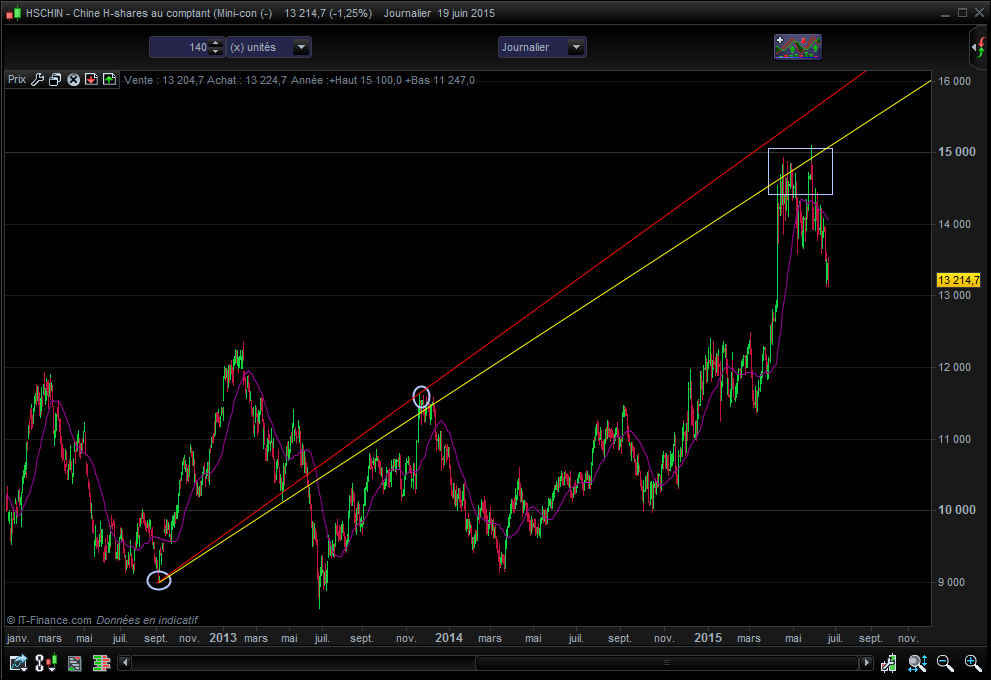991x680 pixels.
Task: Click the Prix panel label
Action: click(x=17, y=80)
